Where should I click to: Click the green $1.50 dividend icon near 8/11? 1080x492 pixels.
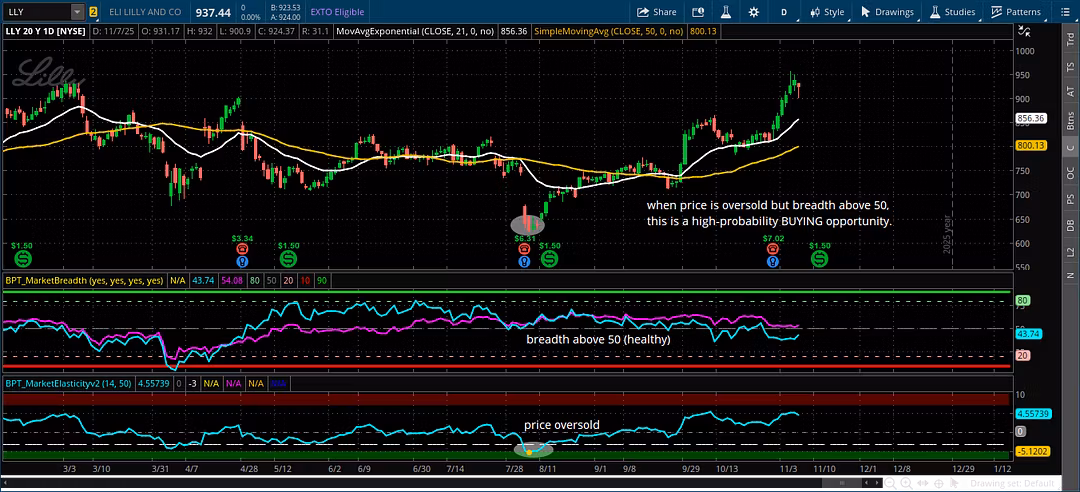[549, 259]
